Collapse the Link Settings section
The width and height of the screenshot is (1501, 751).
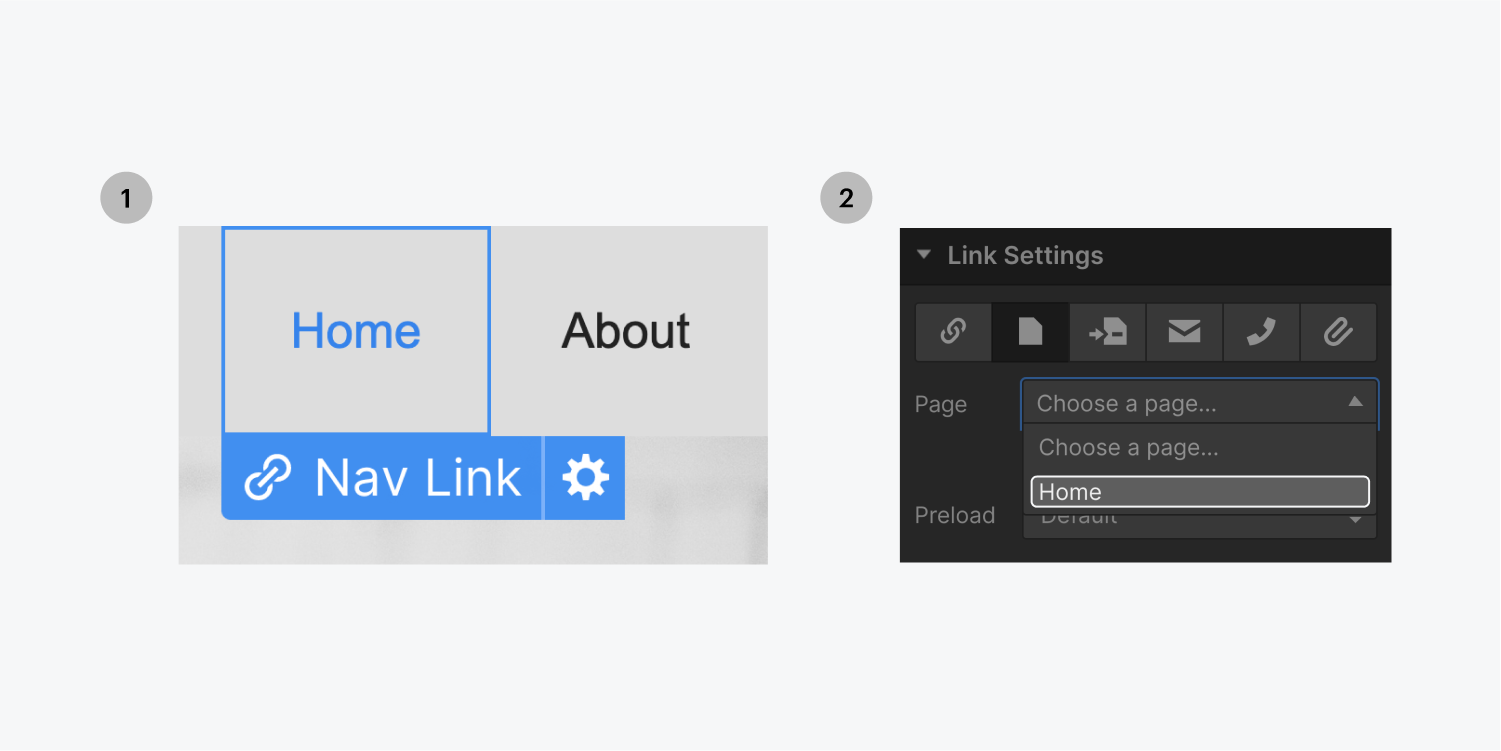(923, 256)
